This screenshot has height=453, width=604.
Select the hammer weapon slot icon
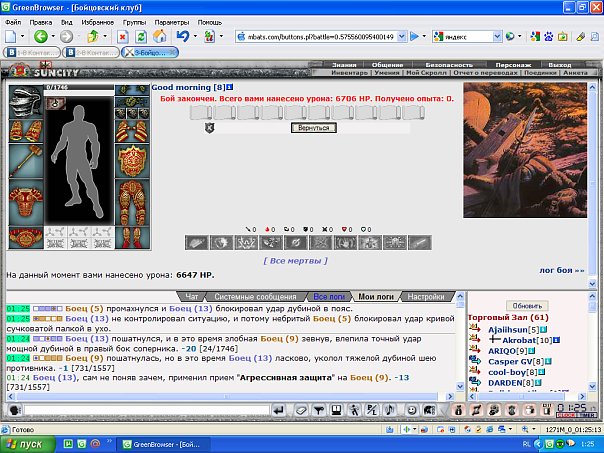(25, 161)
